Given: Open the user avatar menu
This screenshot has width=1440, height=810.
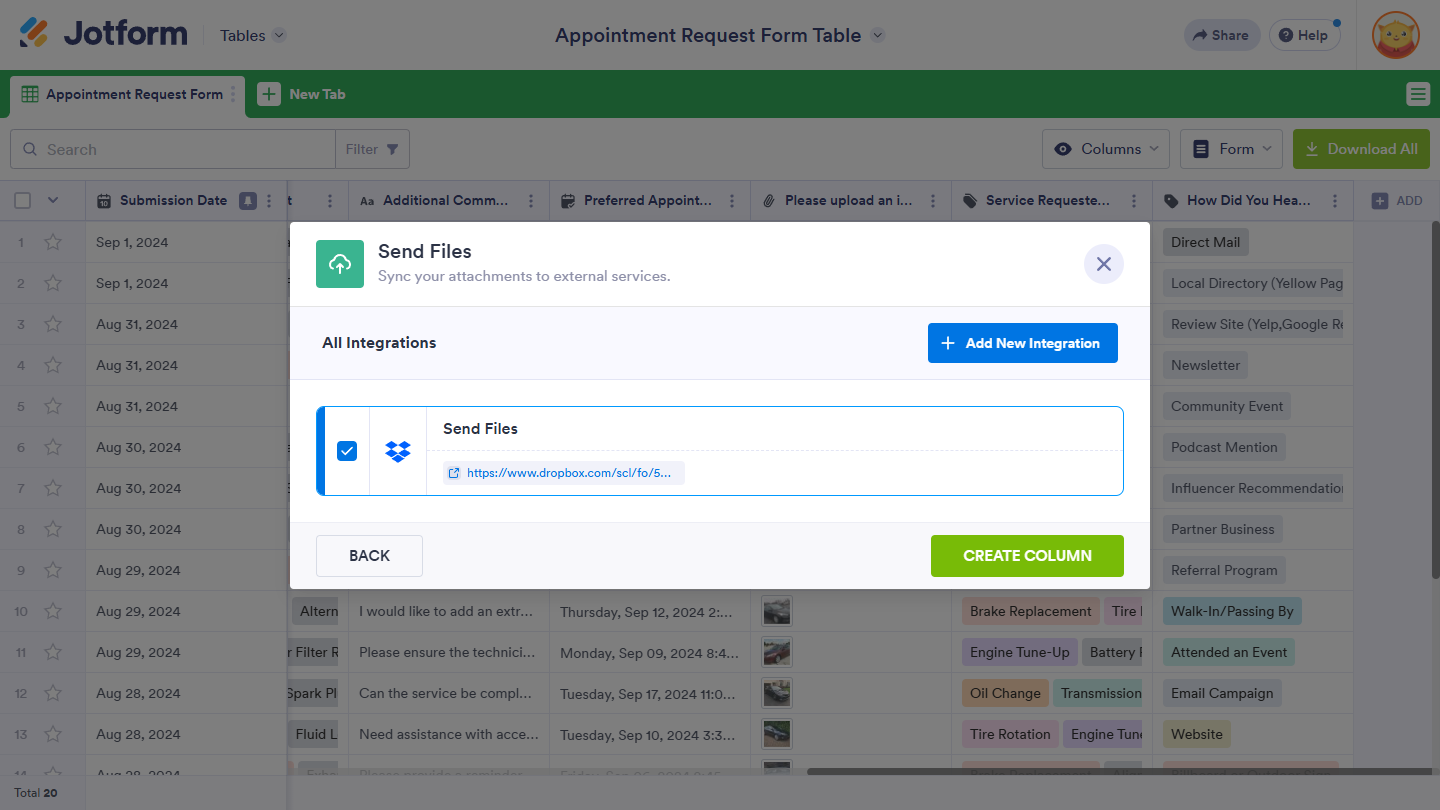Looking at the screenshot, I should (x=1395, y=35).
